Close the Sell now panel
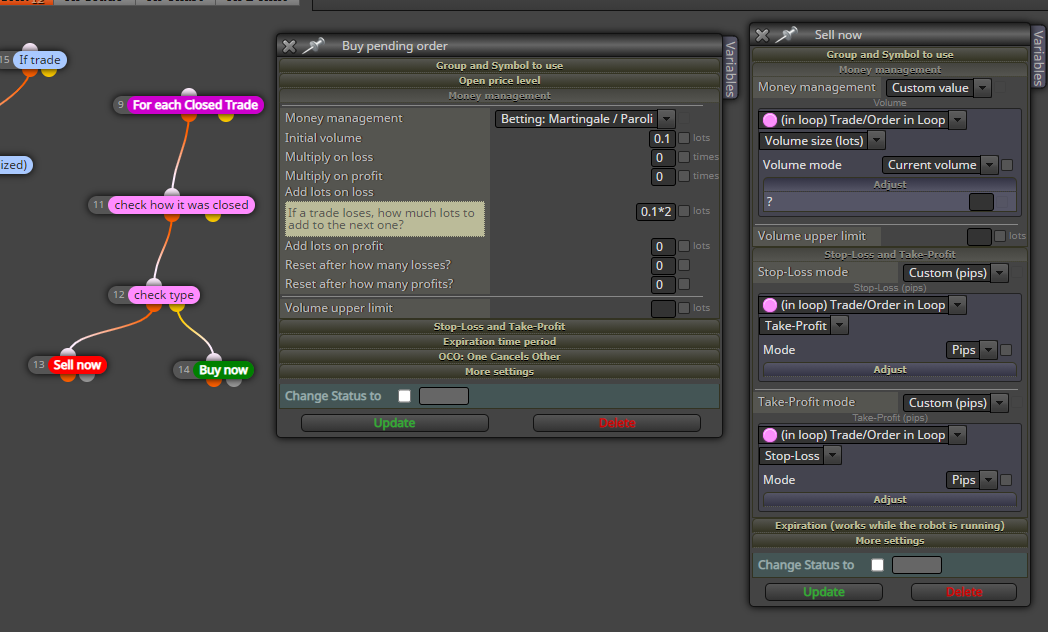The width and height of the screenshot is (1048, 632). 762,35
